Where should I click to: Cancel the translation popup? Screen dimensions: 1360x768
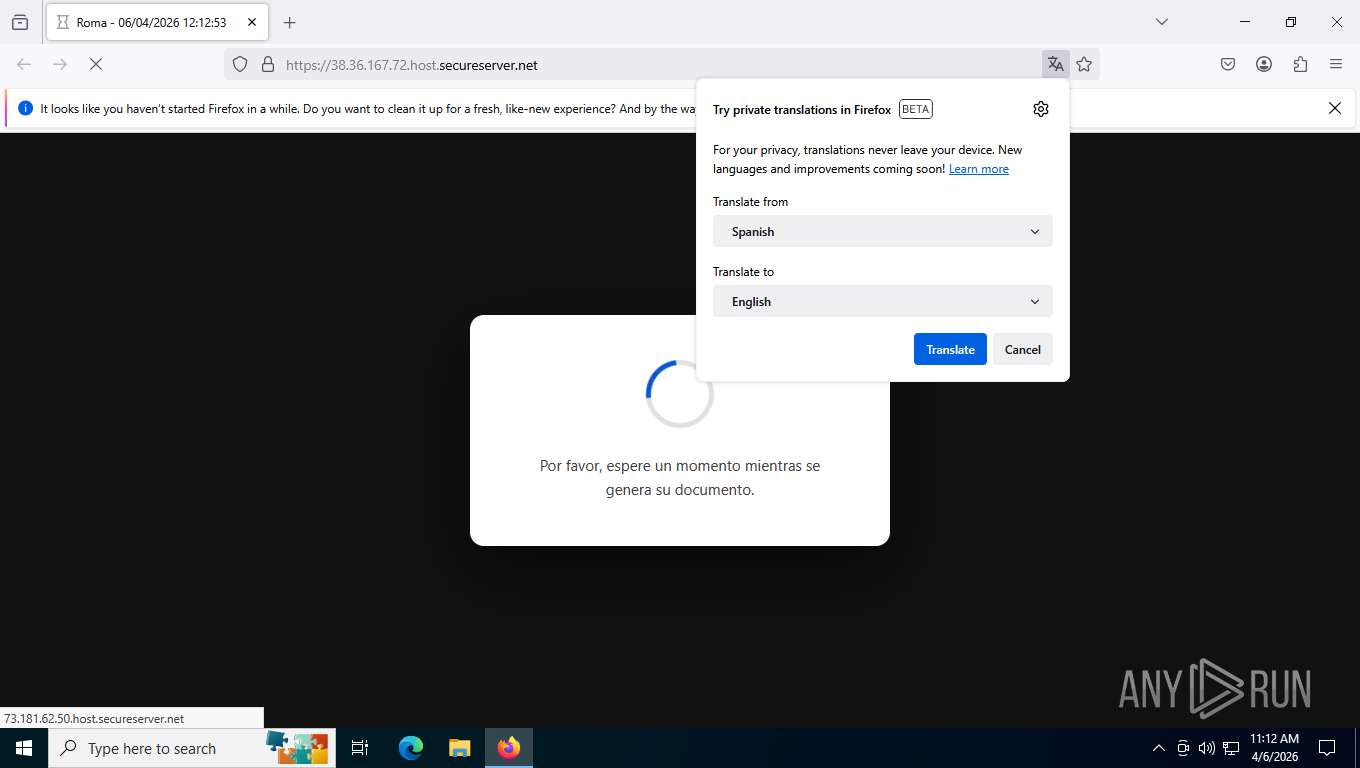1022,349
